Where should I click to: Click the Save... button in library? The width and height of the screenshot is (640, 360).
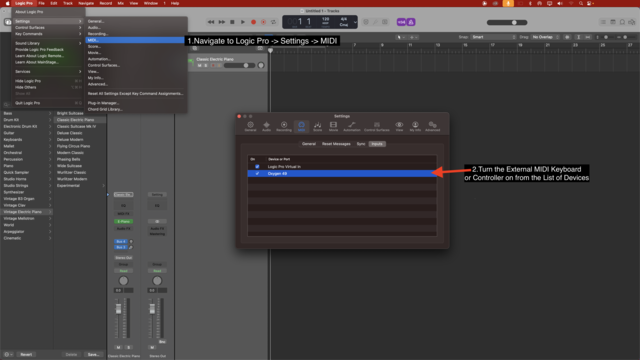pos(93,354)
